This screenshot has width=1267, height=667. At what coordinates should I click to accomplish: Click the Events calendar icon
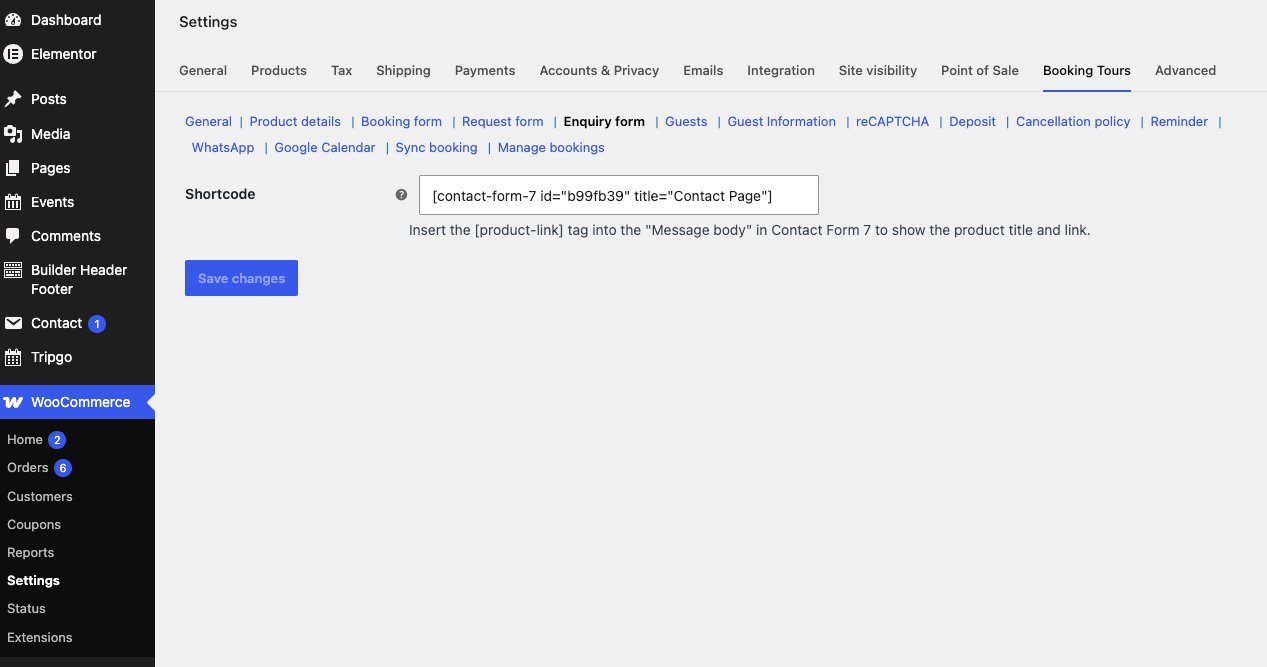pos(13,202)
